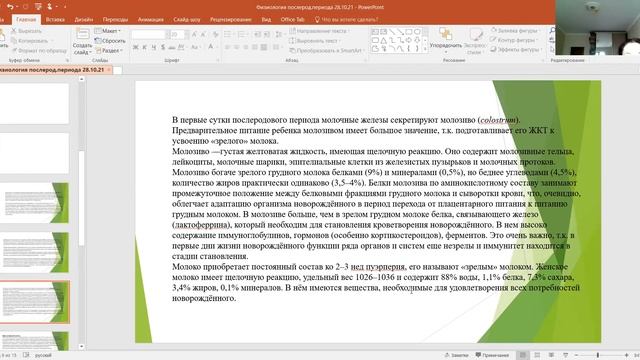This screenshot has width=640, height=360.
Task: Click Convert to SmartArt (Преобразовать в SmartArt)
Action: click(327, 51)
